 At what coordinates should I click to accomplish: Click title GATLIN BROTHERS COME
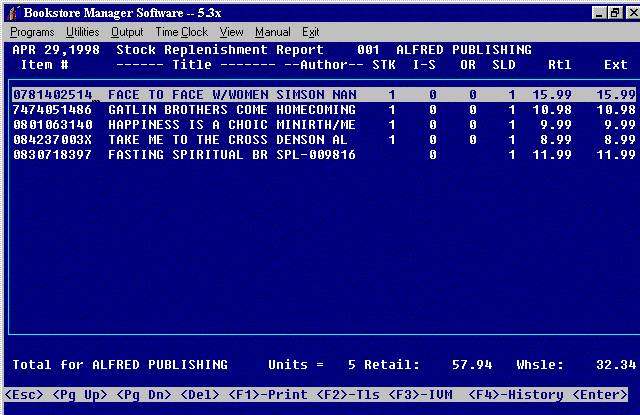click(188, 110)
